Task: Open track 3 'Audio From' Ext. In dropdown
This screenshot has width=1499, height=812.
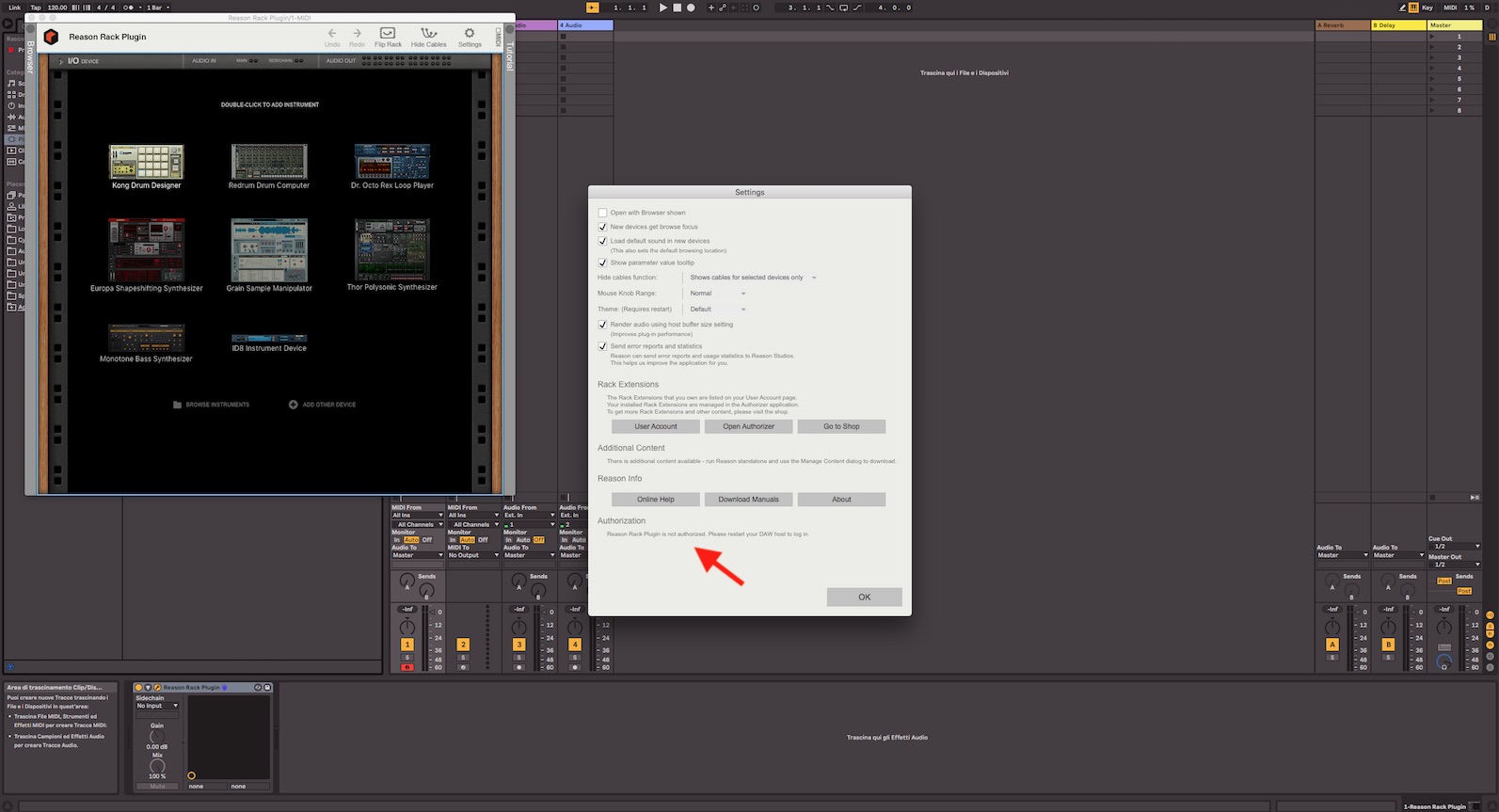Action: pyautogui.click(x=529, y=516)
